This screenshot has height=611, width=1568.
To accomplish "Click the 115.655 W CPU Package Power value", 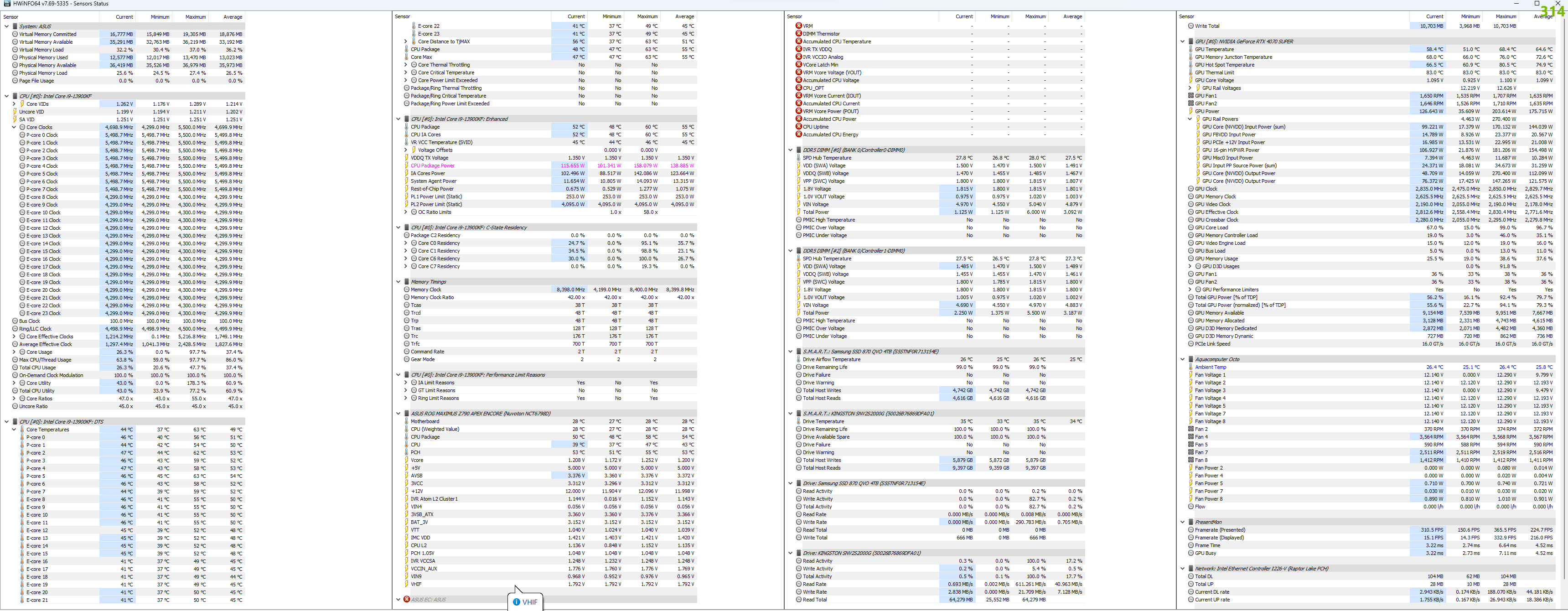I will [x=572, y=166].
